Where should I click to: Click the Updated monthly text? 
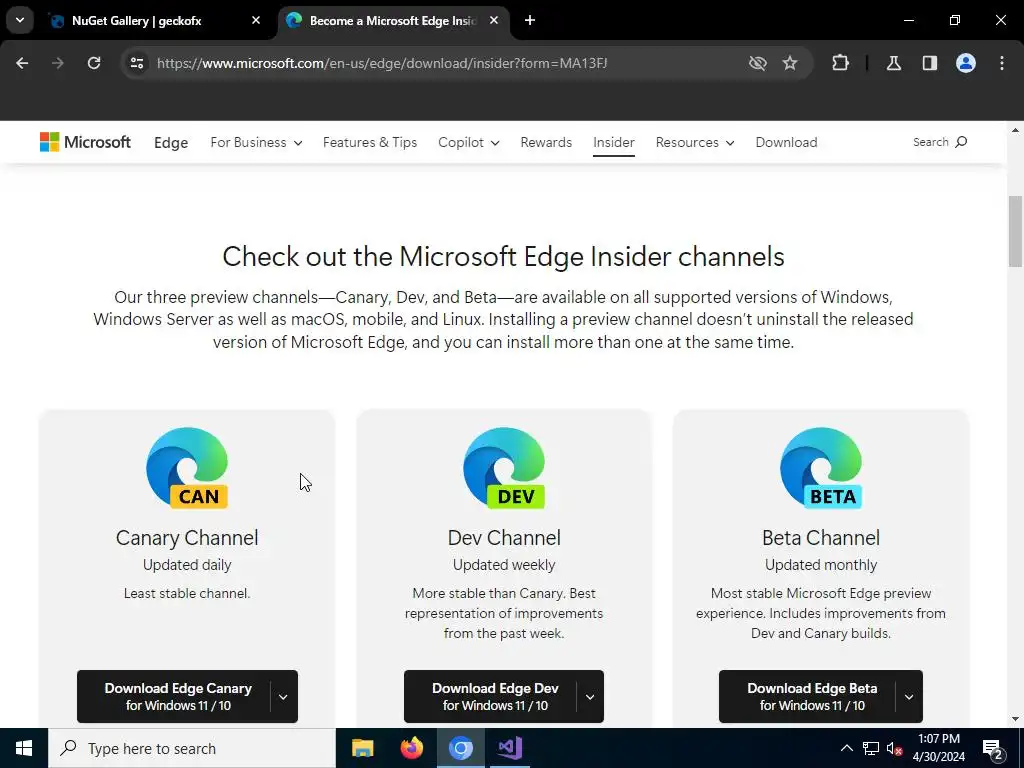coord(821,565)
